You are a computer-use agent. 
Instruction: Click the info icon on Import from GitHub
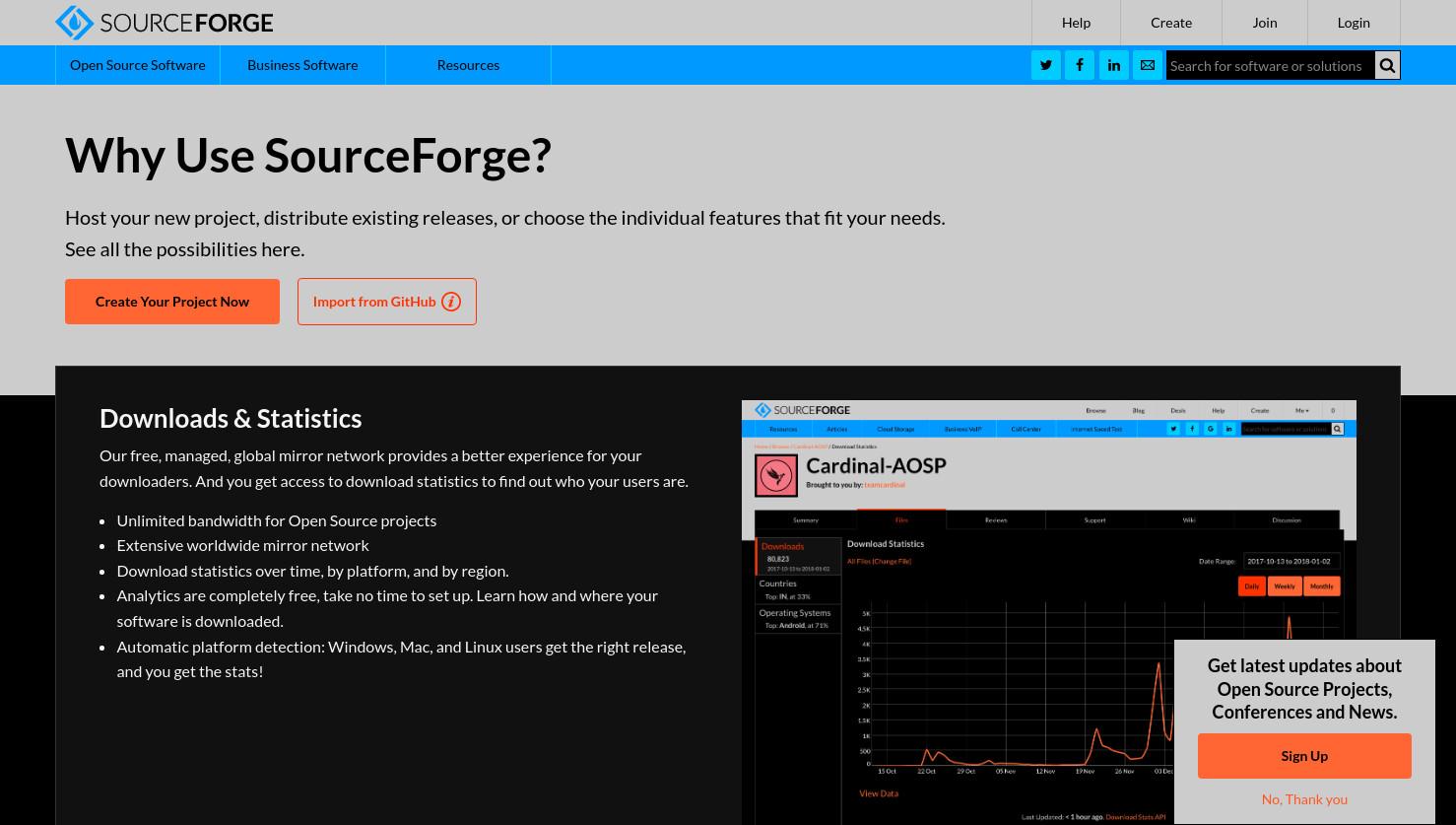click(x=451, y=302)
